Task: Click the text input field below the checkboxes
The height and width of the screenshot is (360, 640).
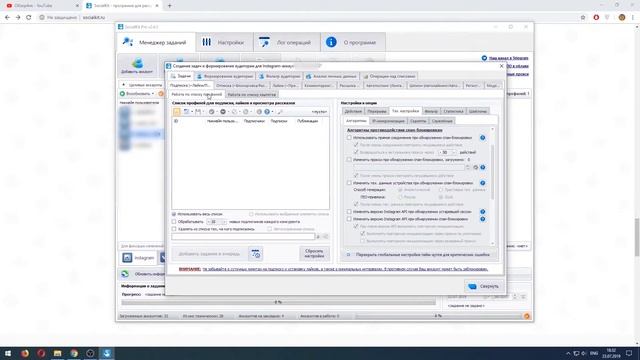Action: (243, 237)
